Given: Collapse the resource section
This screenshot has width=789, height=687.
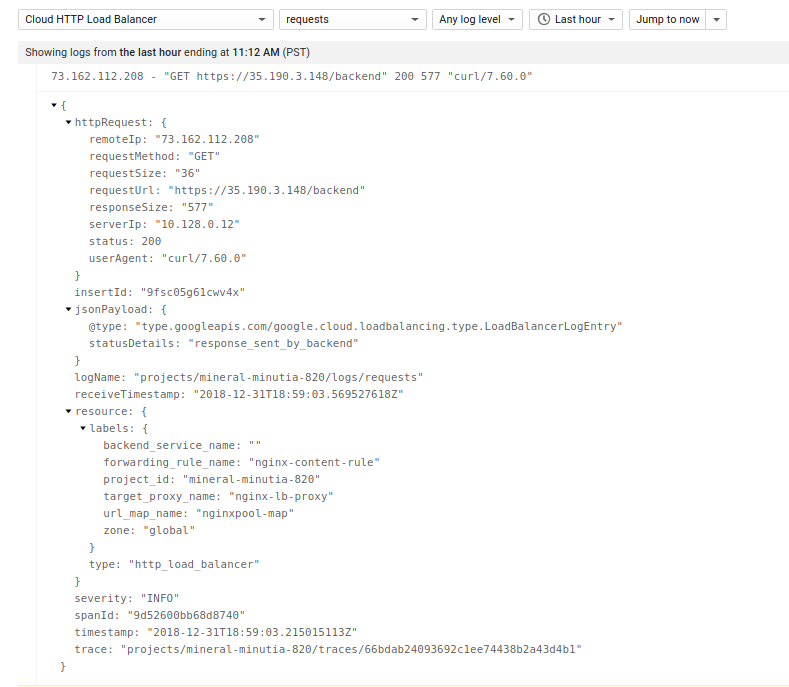Looking at the screenshot, I should pos(68,411).
